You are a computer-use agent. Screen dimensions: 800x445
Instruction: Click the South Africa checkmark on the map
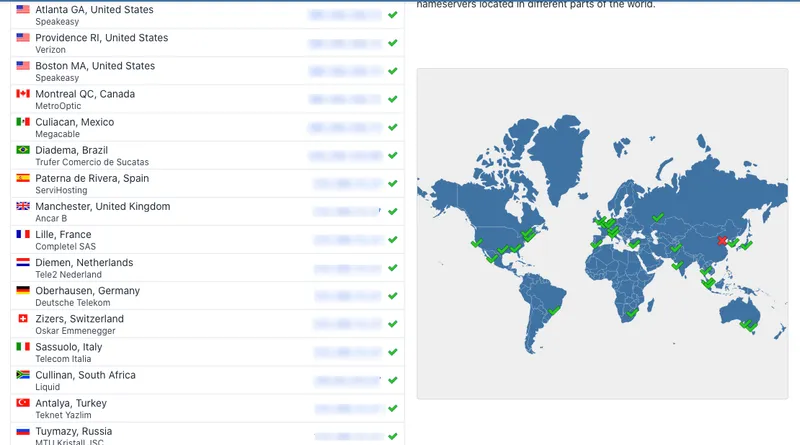coord(632,313)
